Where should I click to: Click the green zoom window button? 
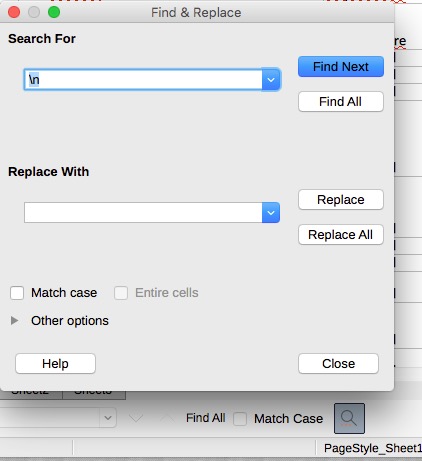pyautogui.click(x=54, y=12)
